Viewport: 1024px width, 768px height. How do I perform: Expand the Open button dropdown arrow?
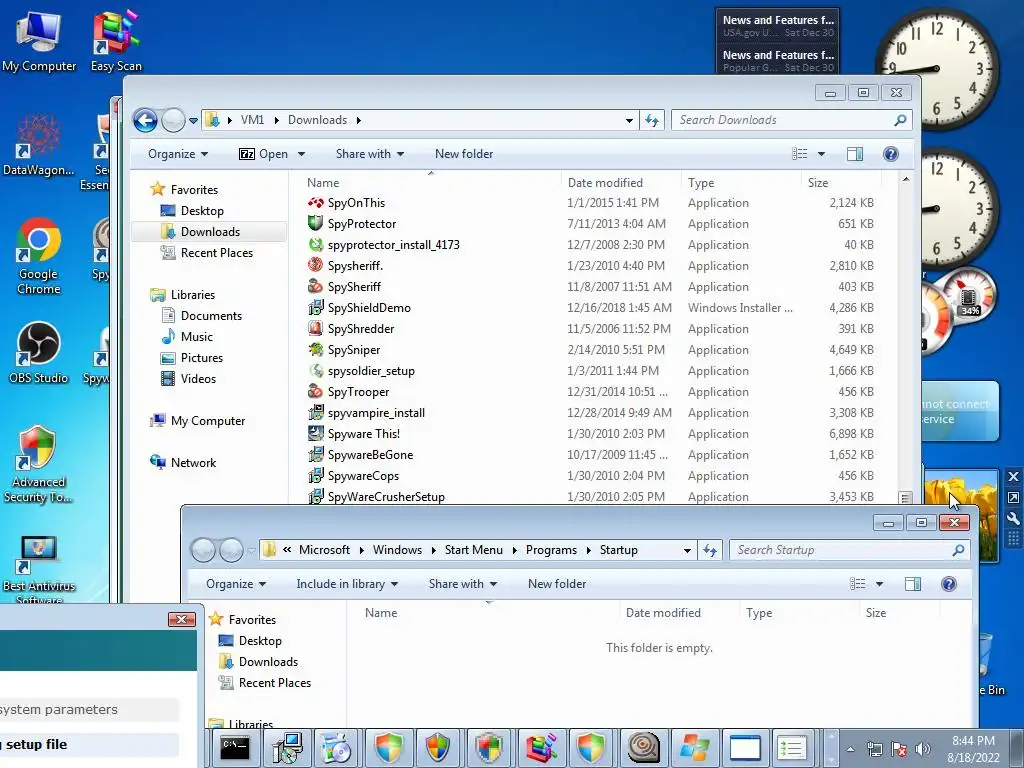(301, 154)
